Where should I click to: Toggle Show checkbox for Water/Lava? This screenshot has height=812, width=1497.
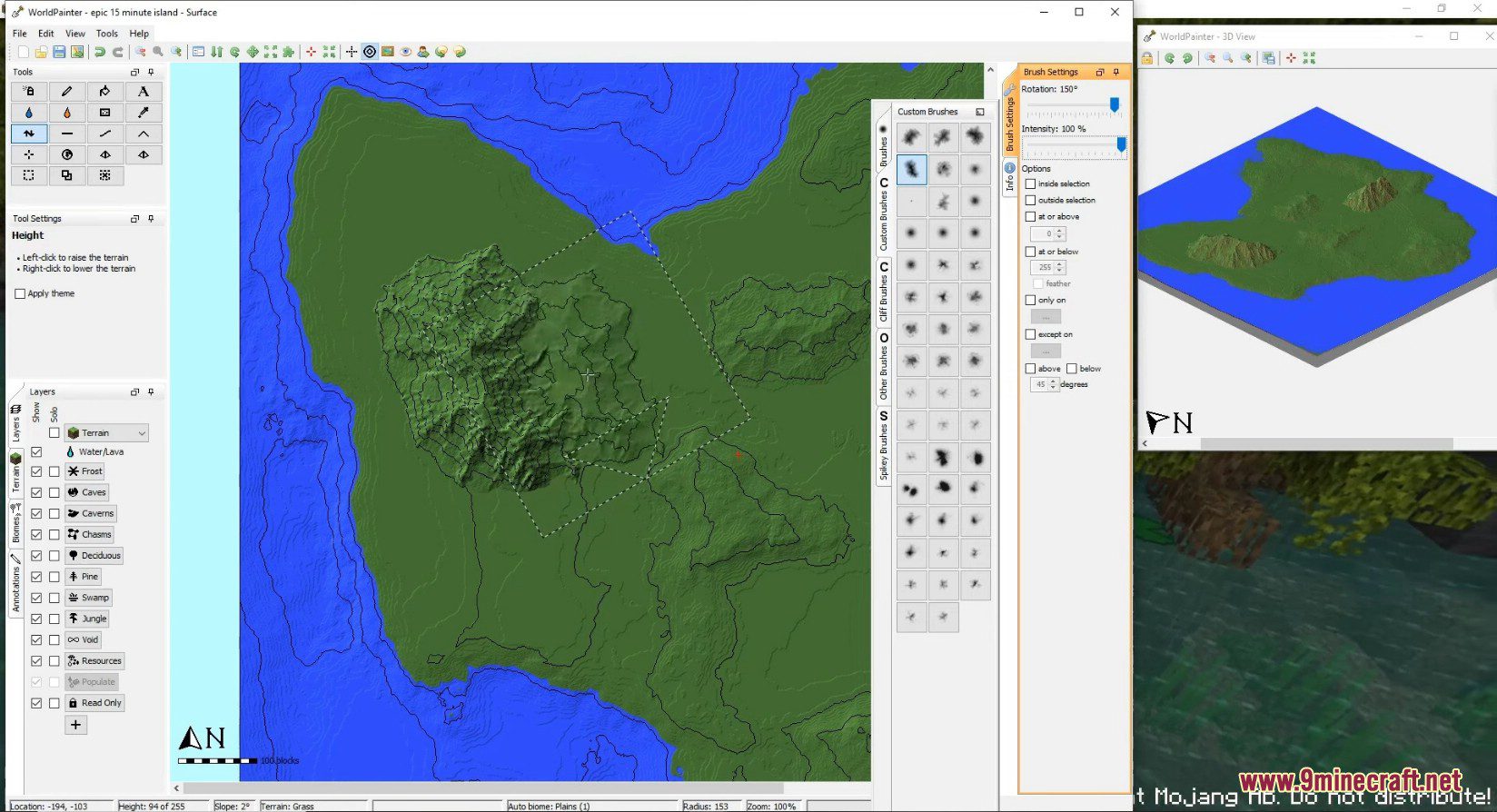tap(36, 451)
